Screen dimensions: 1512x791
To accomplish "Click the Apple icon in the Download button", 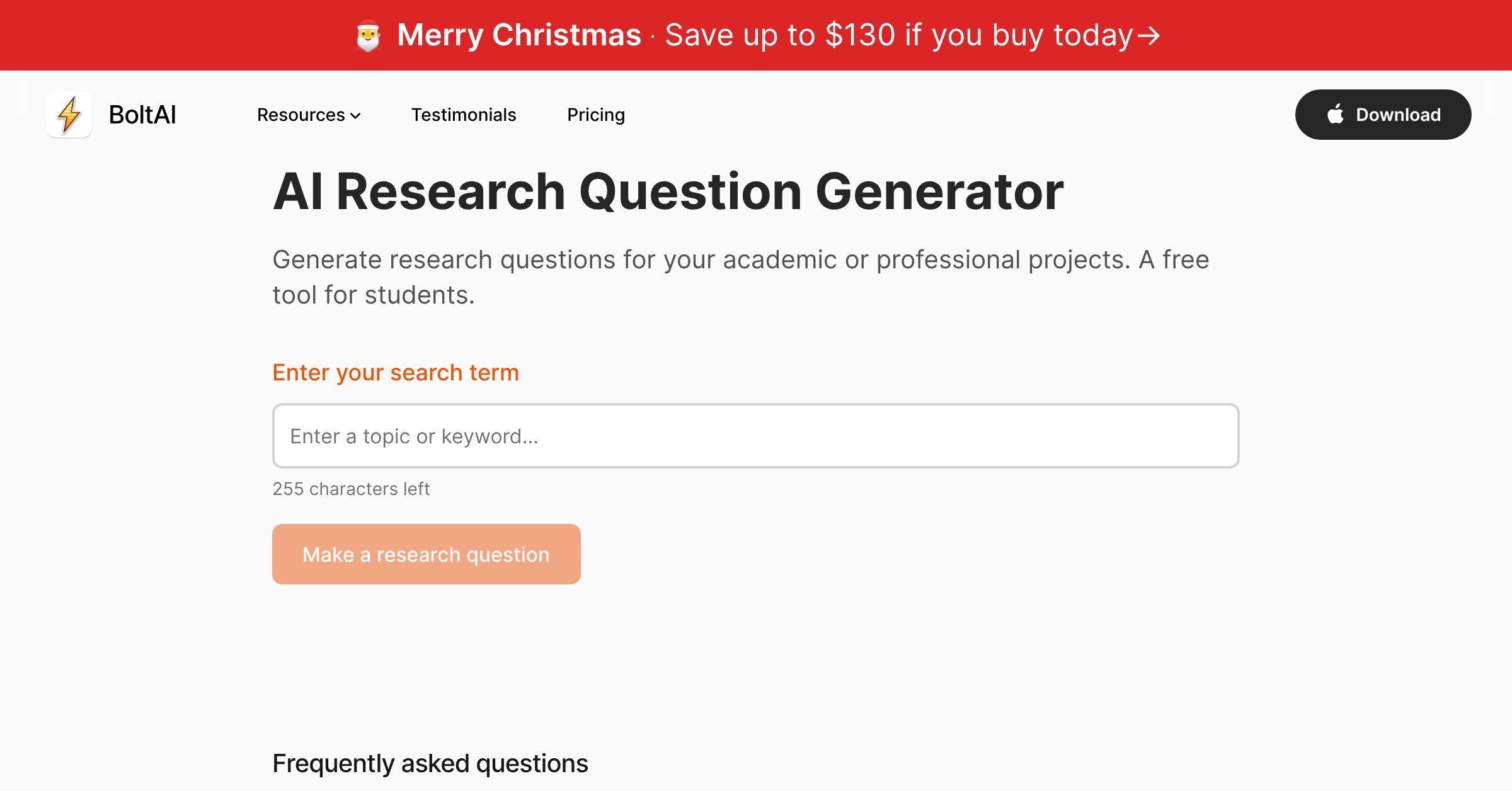I will 1337,114.
